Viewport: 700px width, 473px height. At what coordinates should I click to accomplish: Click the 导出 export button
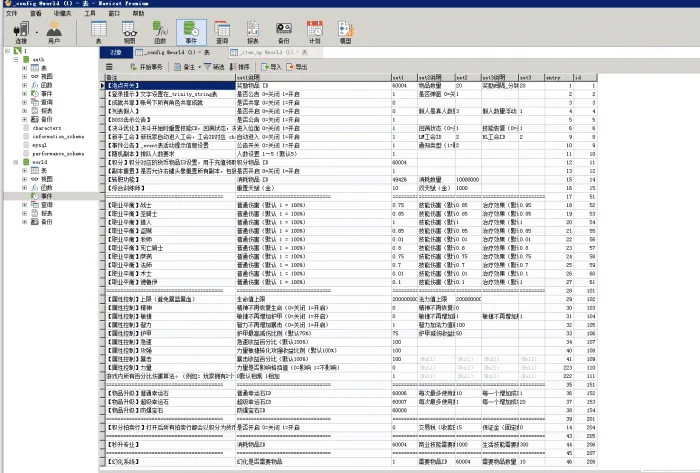click(x=297, y=67)
